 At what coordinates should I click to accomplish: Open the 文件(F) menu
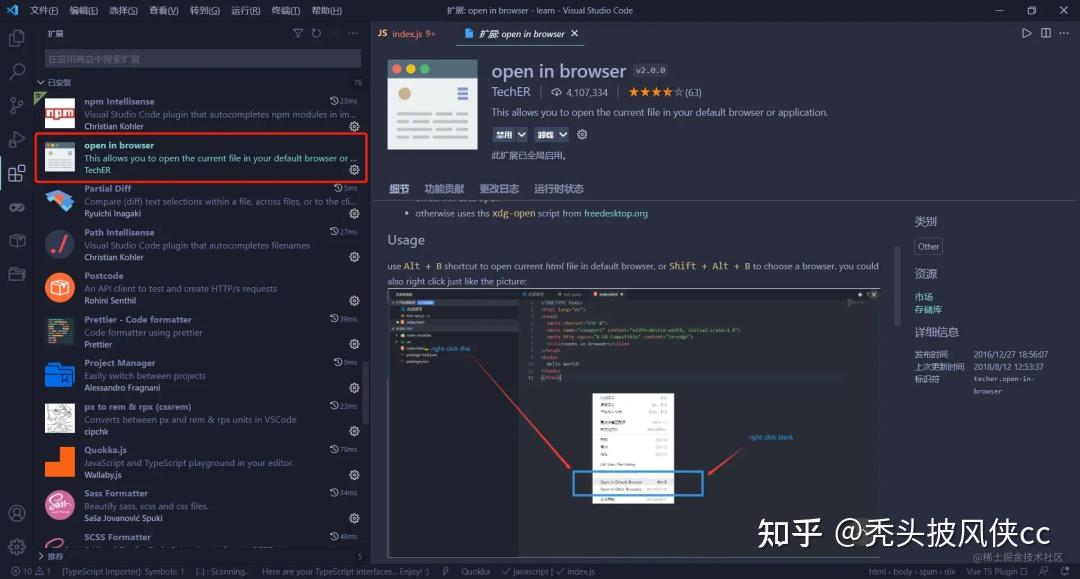44,10
